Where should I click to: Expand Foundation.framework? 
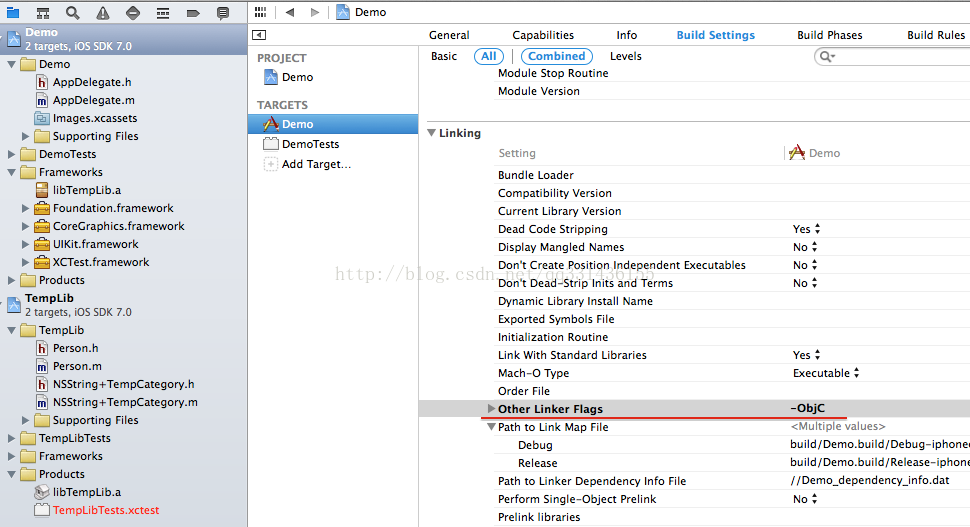(x=25, y=208)
